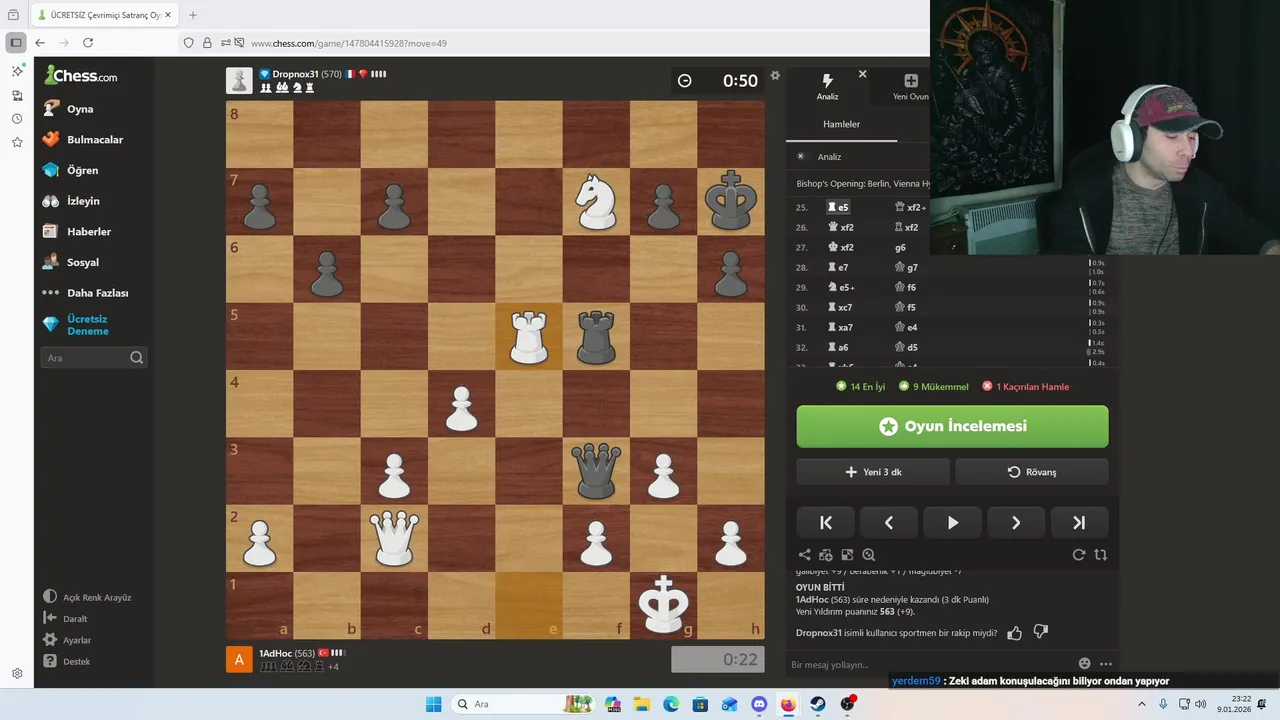
Task: Flip the board with the arrows icon
Action: (x=1101, y=555)
